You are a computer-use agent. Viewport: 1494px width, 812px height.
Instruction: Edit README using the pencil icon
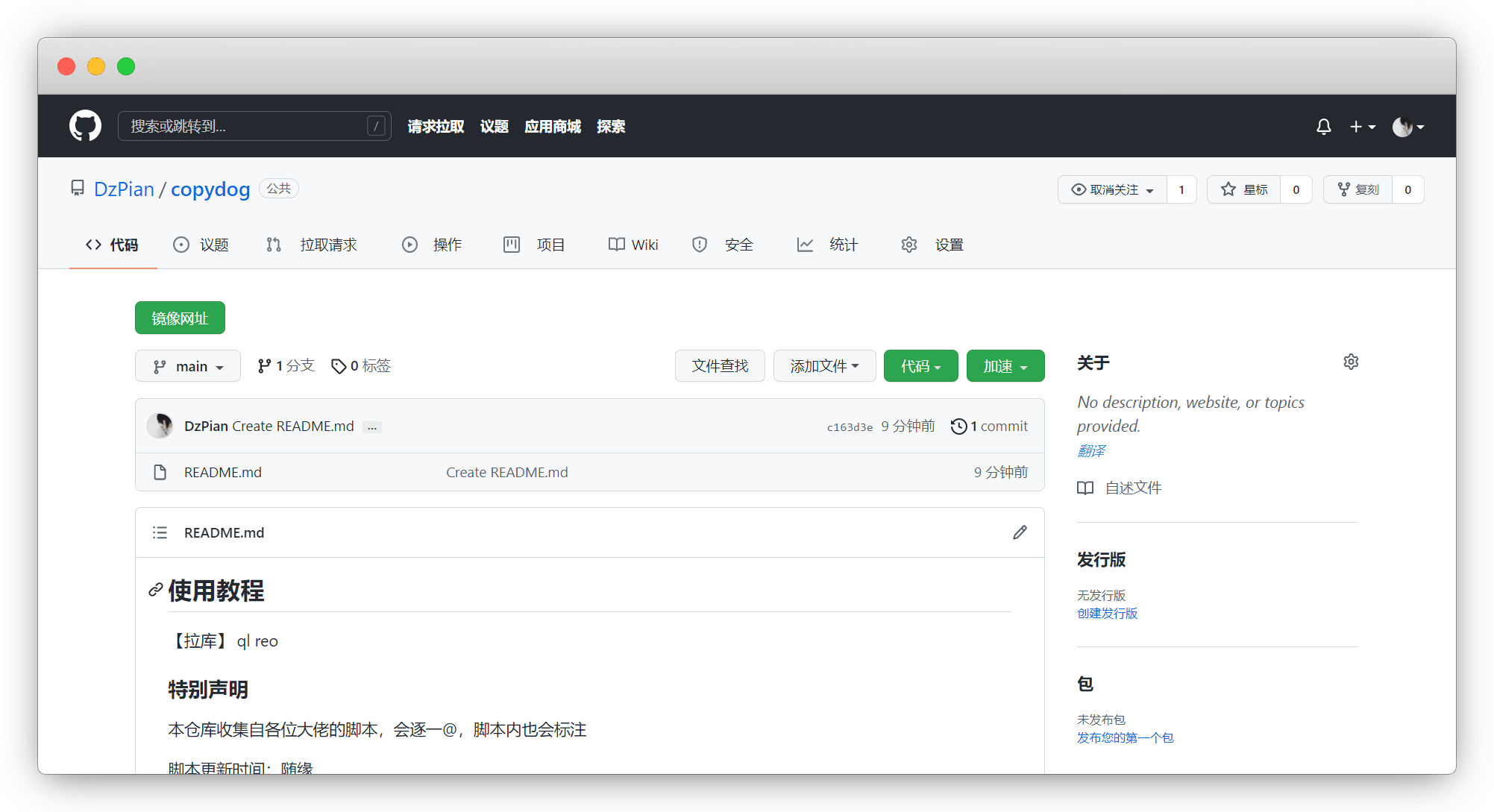click(x=1019, y=532)
